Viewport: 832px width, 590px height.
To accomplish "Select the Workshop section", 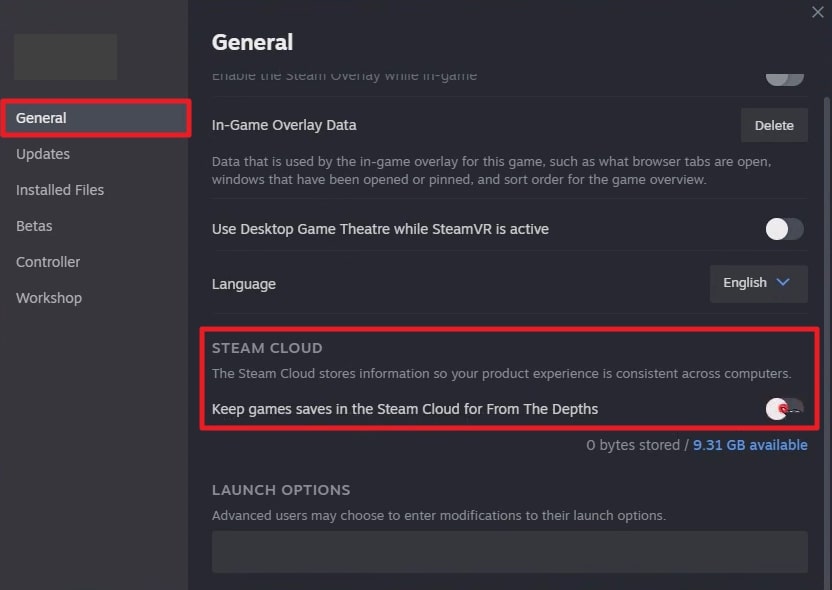I will [x=49, y=298].
